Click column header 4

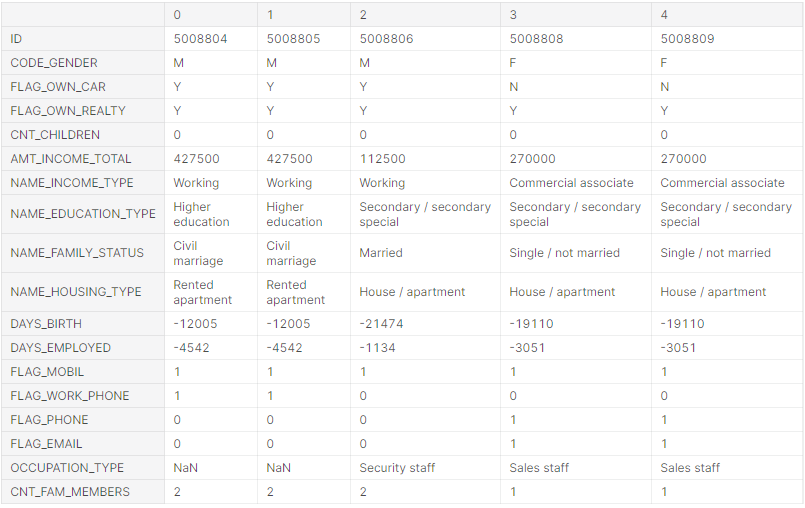point(665,15)
